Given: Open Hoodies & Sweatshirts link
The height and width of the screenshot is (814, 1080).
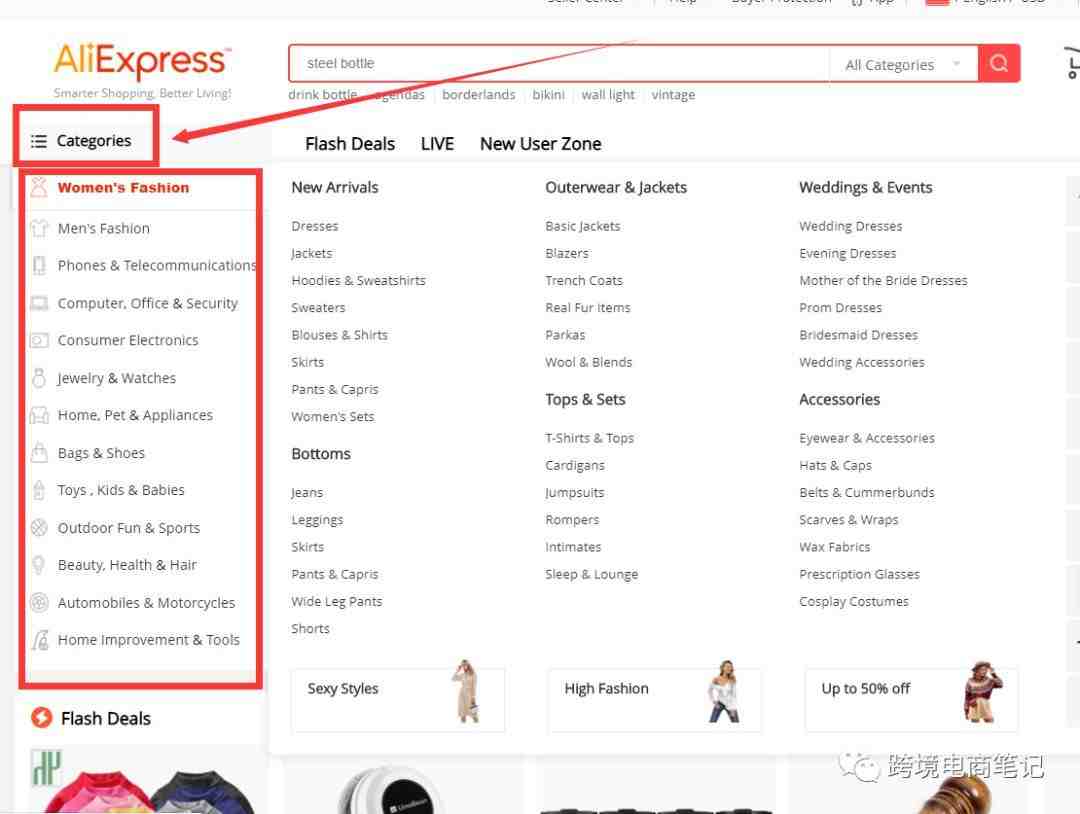Looking at the screenshot, I should 358,280.
